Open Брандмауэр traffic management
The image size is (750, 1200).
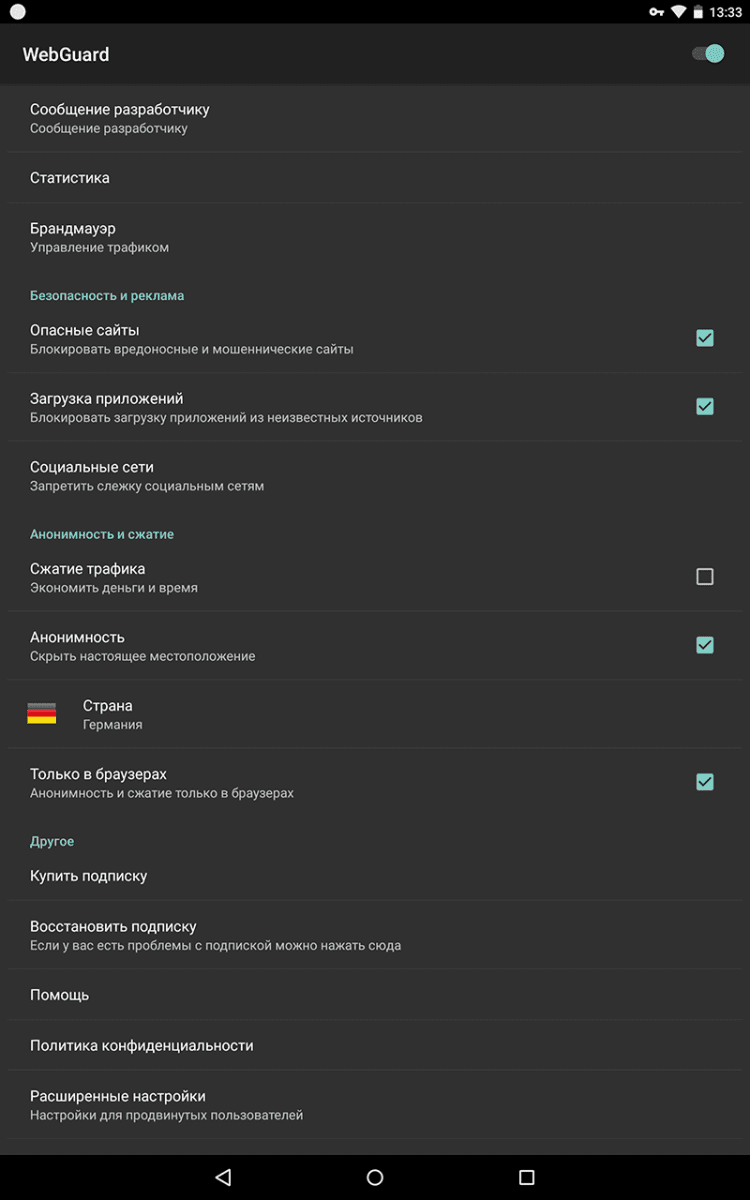tap(73, 237)
